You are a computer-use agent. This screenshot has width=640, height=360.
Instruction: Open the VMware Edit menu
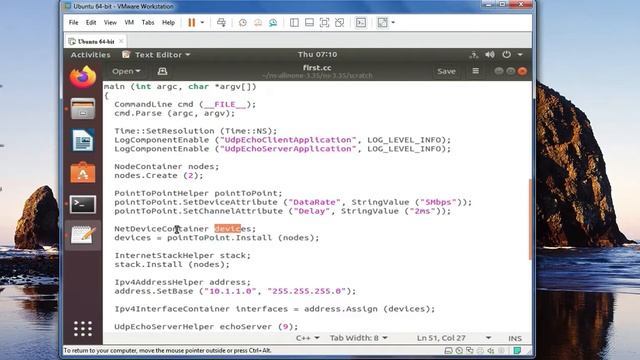coord(91,22)
